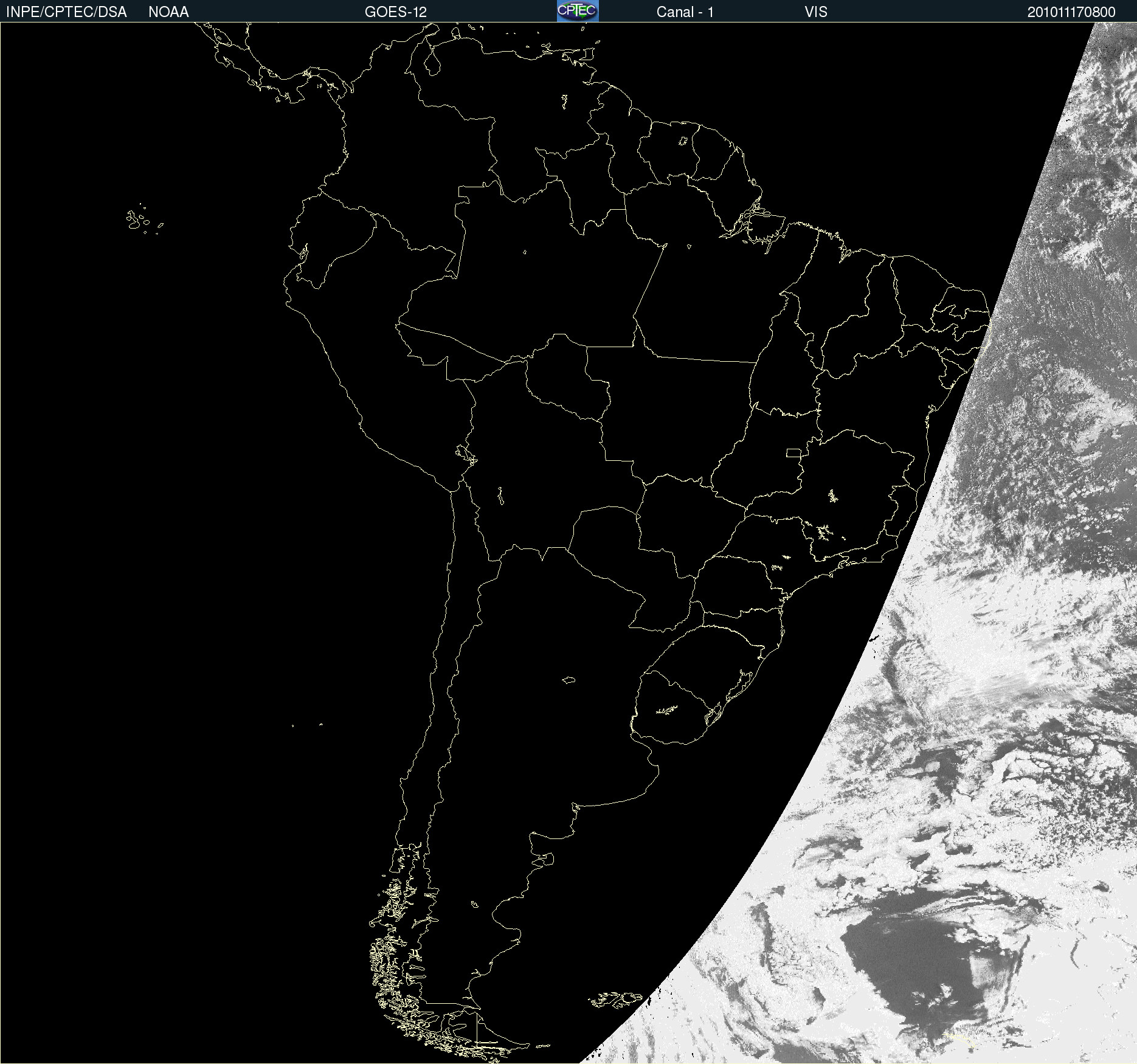Click the GOES-12 satellite label
Viewport: 1137px width, 1064px height.
click(x=396, y=12)
